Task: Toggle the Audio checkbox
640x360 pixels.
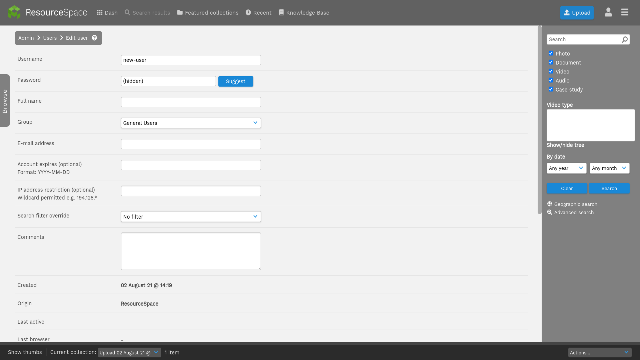Action: point(551,80)
